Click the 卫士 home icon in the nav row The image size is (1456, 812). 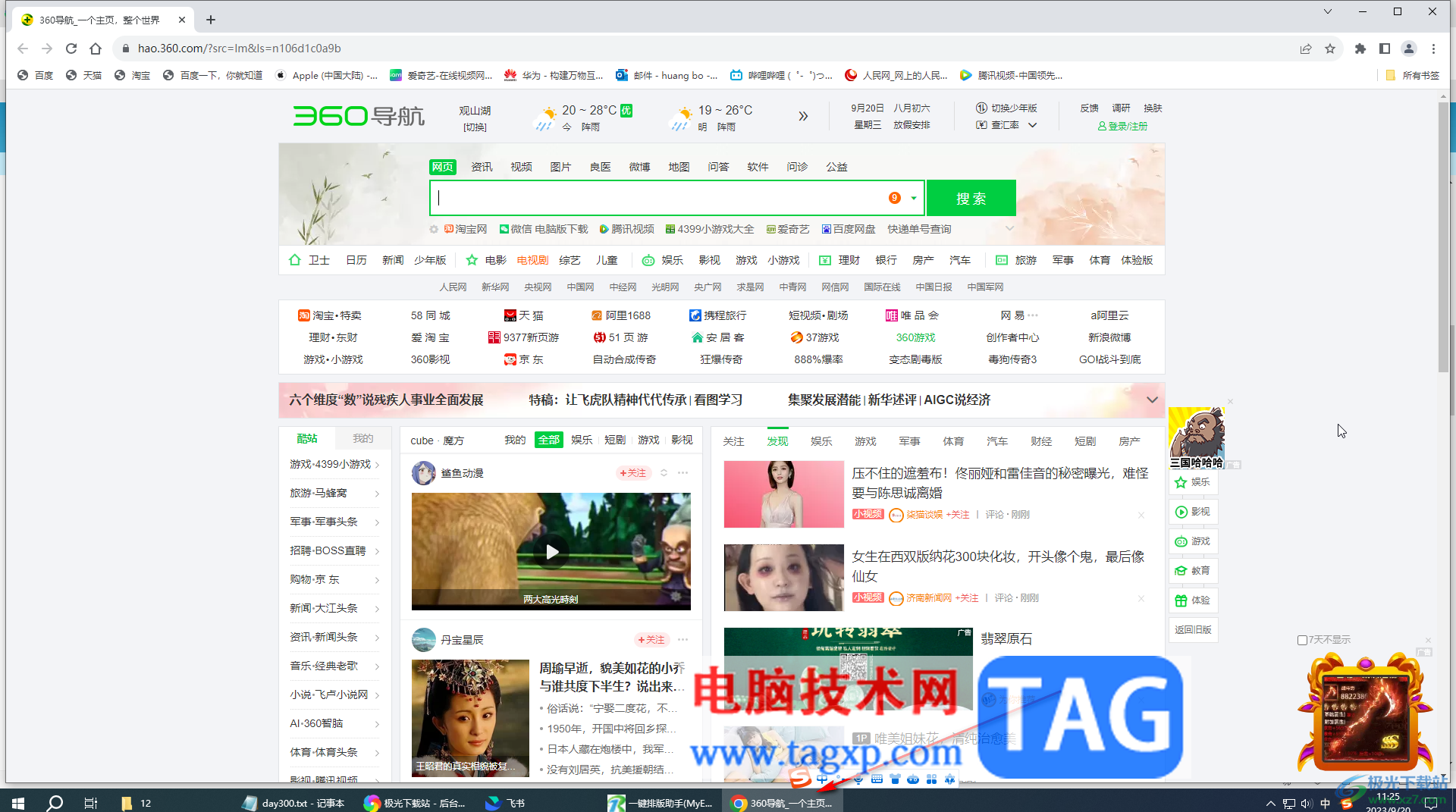295,260
